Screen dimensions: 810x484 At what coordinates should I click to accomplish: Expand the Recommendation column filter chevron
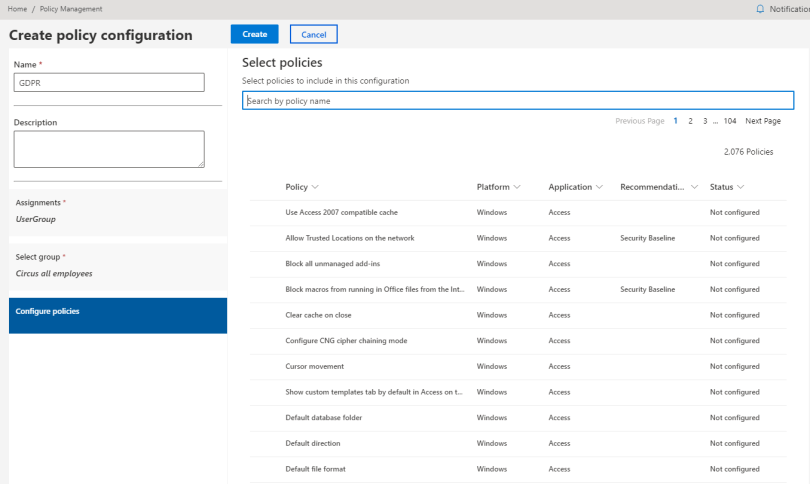694,187
